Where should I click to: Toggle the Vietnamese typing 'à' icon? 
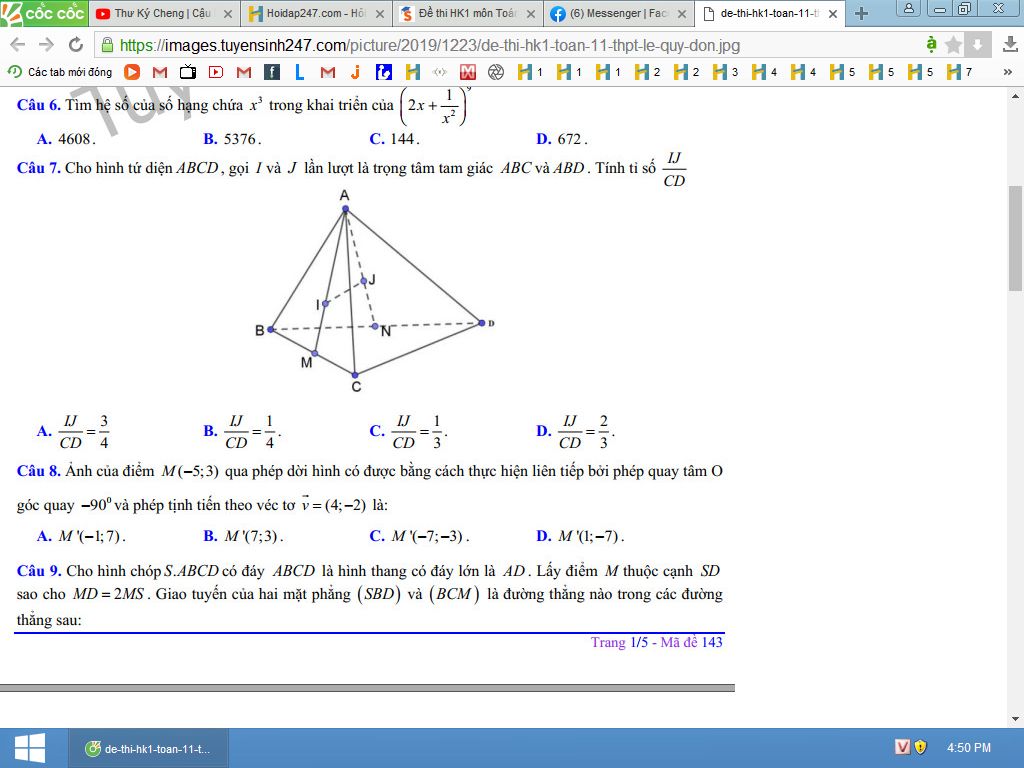[931, 44]
